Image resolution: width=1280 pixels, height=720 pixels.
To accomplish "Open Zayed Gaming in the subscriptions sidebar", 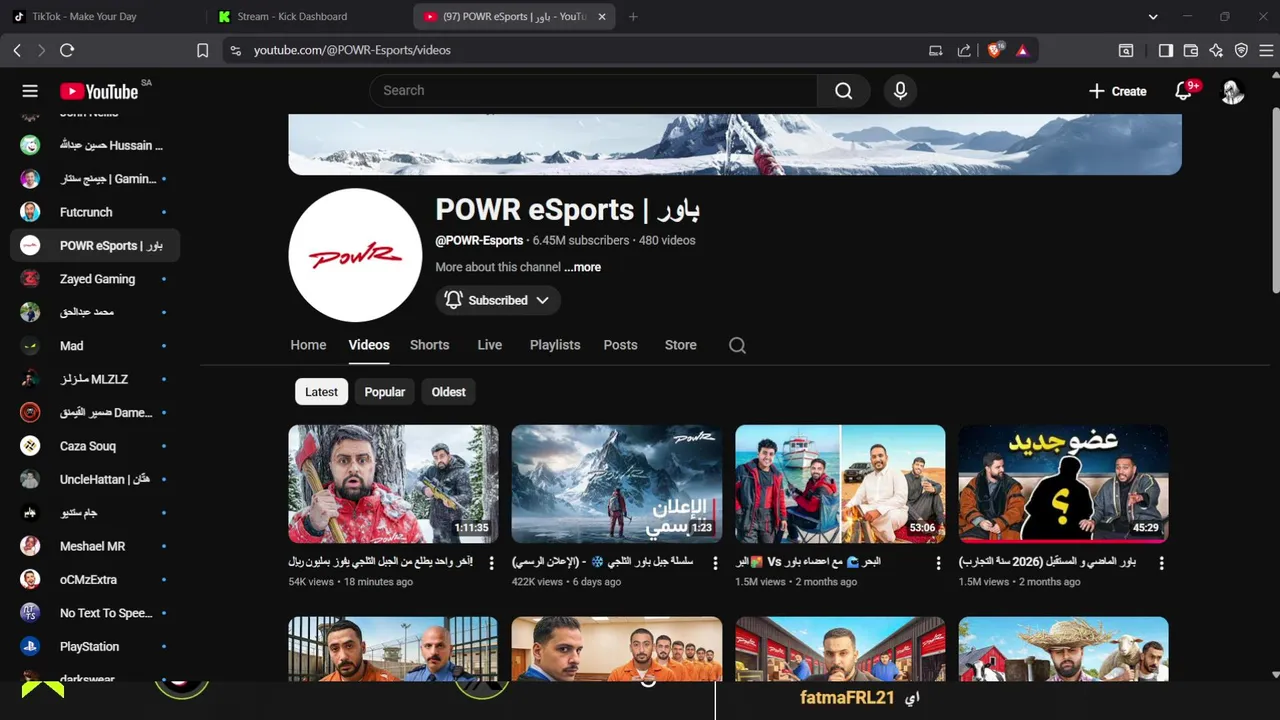I will [x=95, y=279].
